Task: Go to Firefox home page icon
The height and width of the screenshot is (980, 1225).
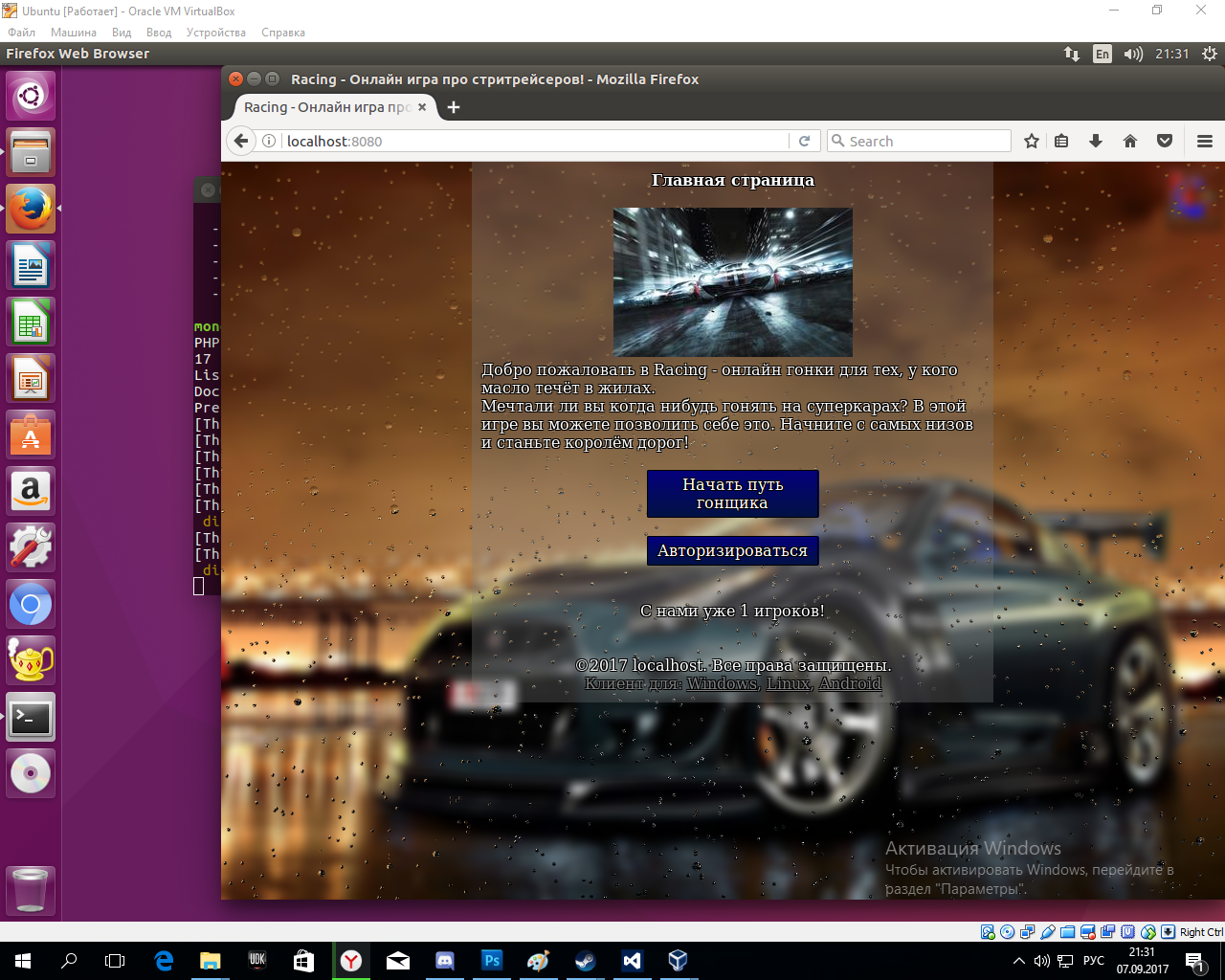Action: [x=1130, y=142]
